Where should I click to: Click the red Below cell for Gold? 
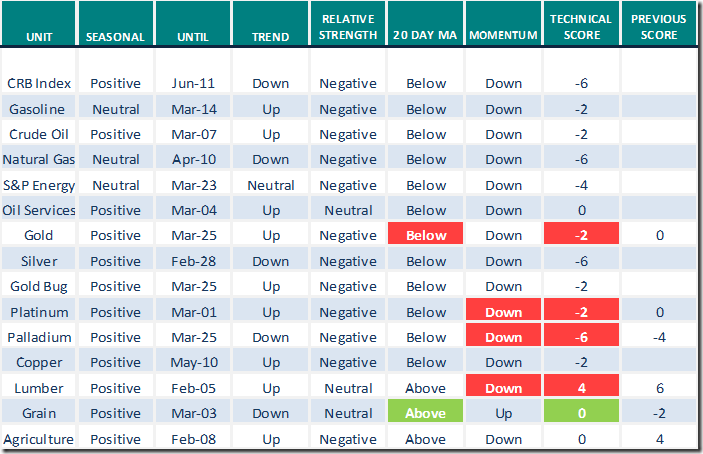coord(426,236)
